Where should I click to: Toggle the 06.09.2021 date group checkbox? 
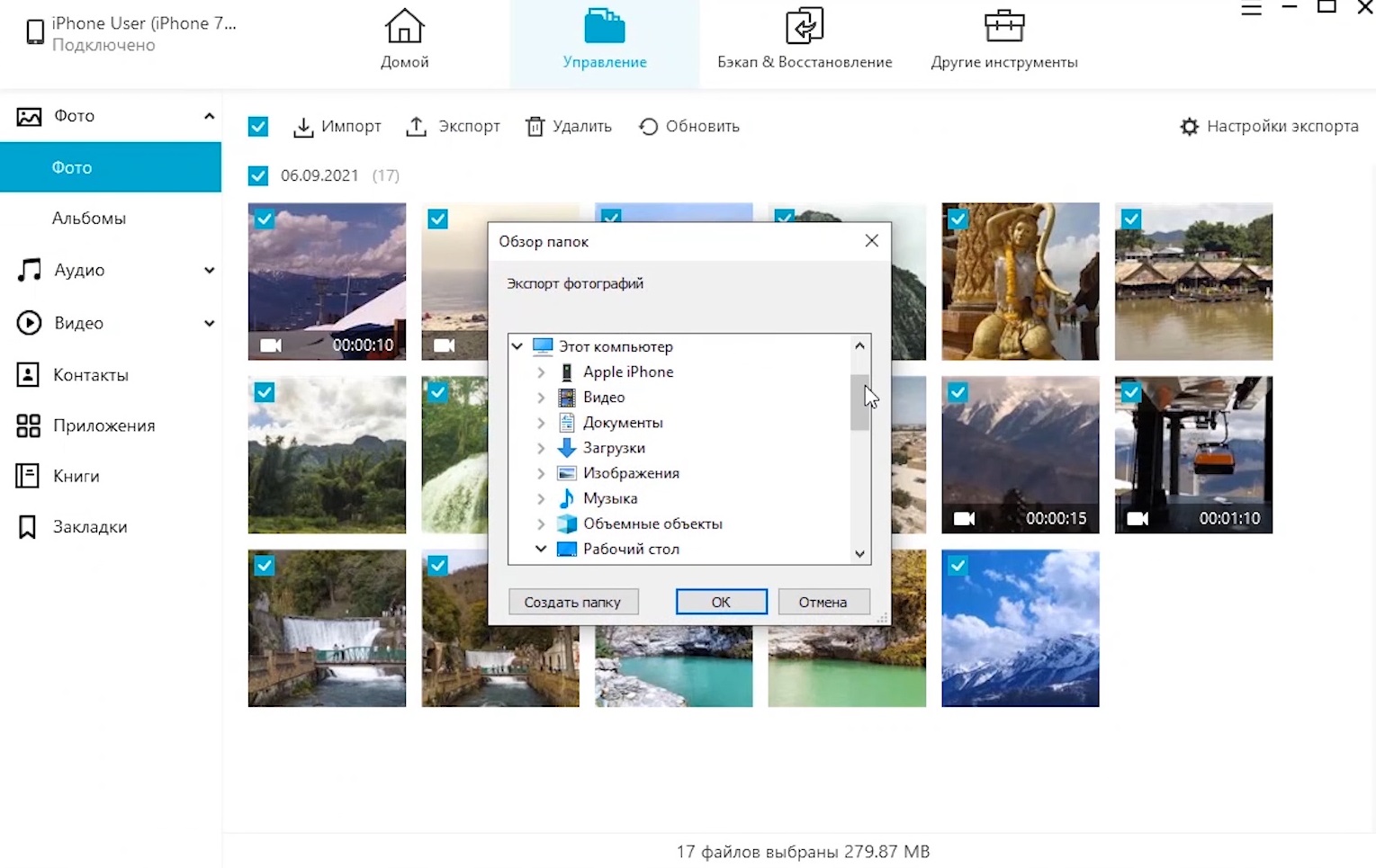click(258, 175)
